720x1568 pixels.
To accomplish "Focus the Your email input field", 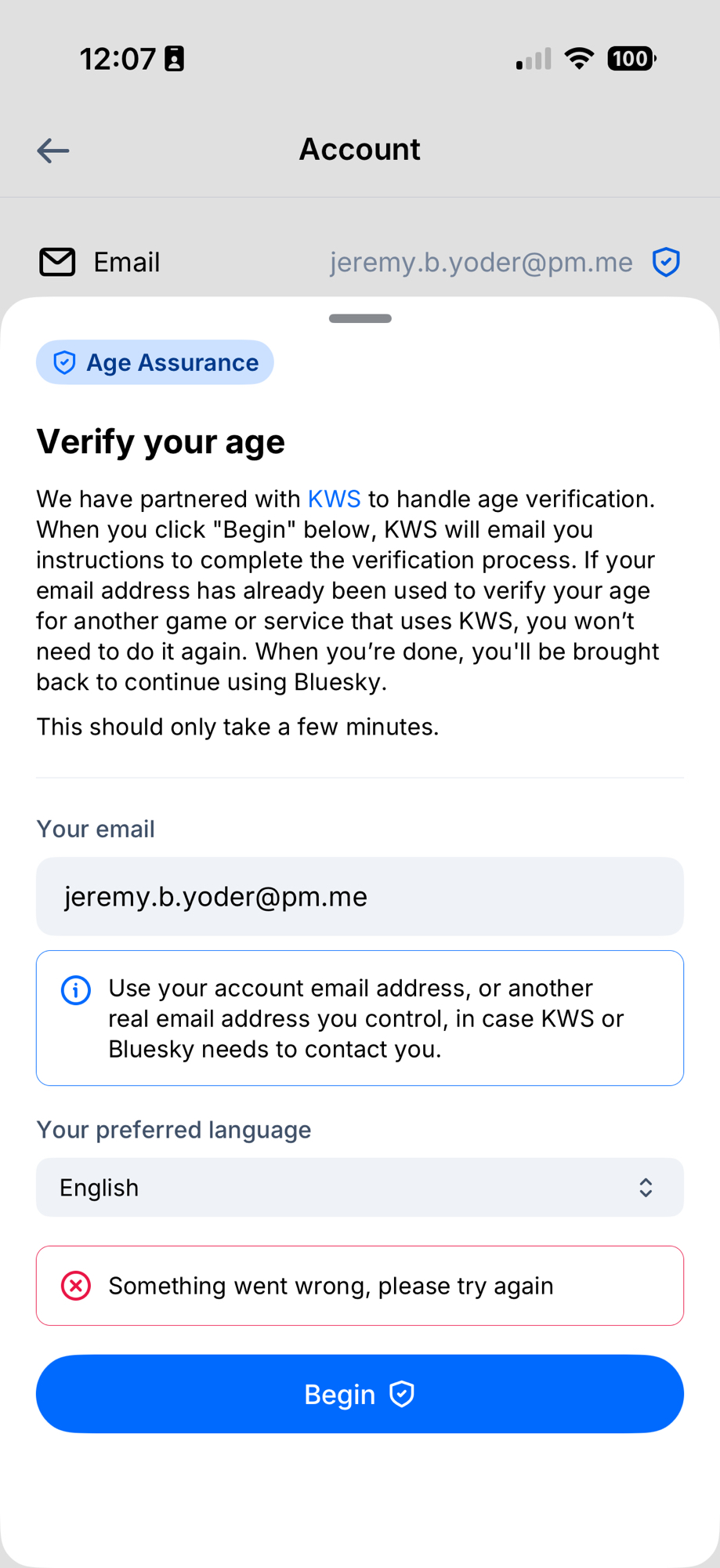I will pos(360,896).
